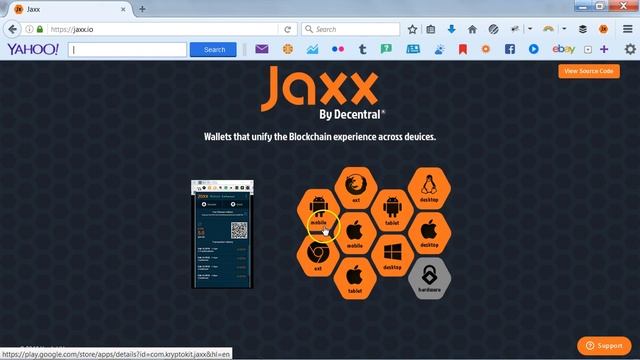Open the Apple tablet hexagon
The width and height of the screenshot is (640, 360).
[355, 278]
